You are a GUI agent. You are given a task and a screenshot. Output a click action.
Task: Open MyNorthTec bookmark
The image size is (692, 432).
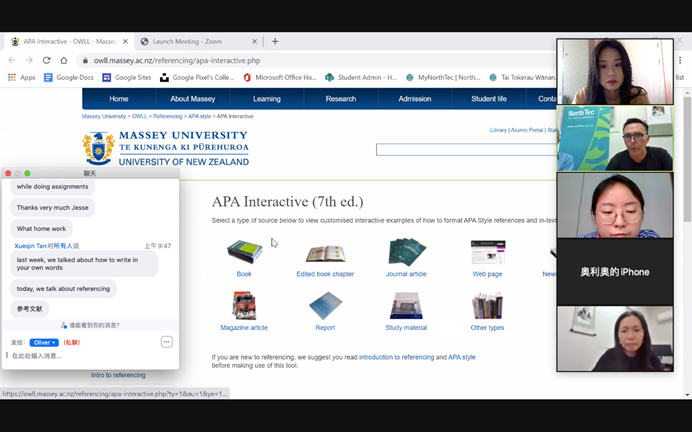tap(443, 78)
